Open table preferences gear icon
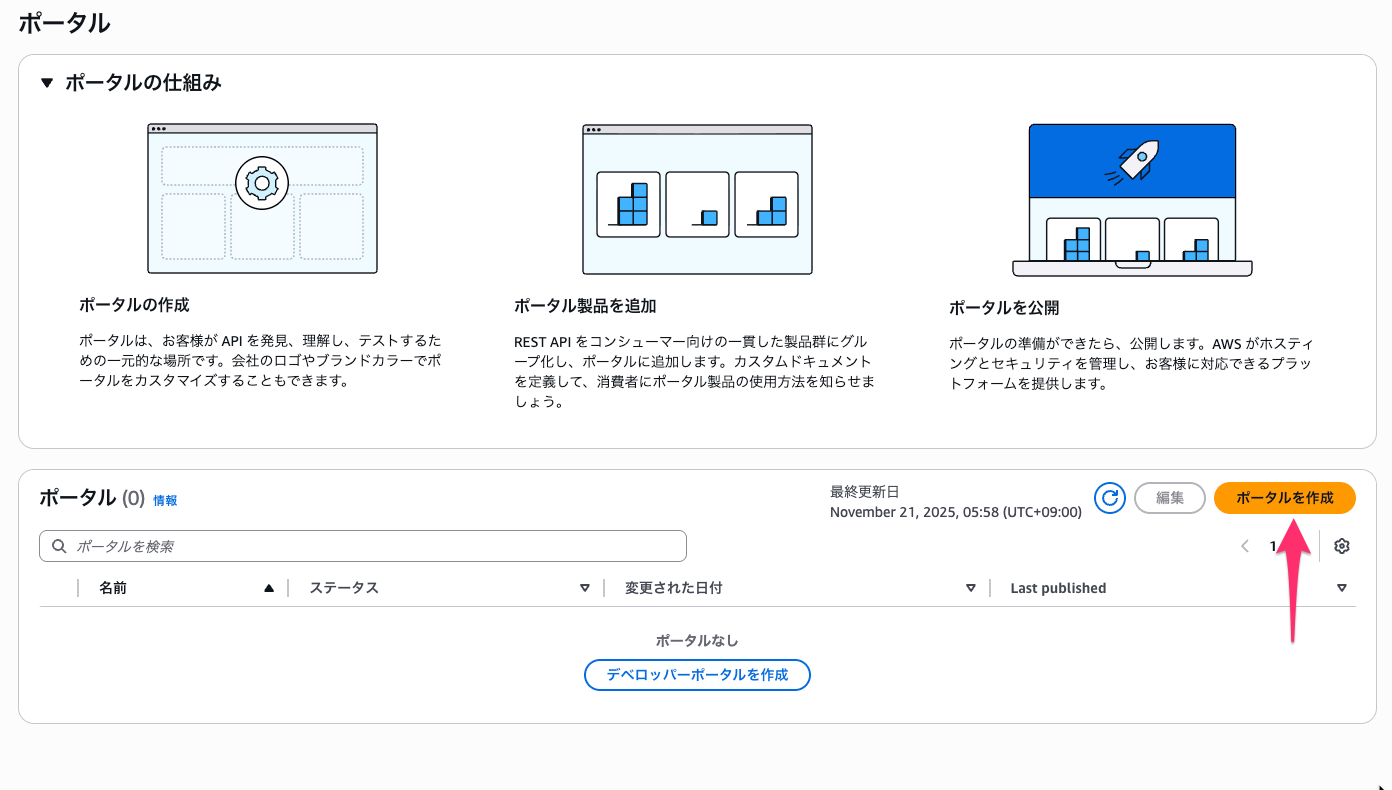 click(x=1342, y=546)
